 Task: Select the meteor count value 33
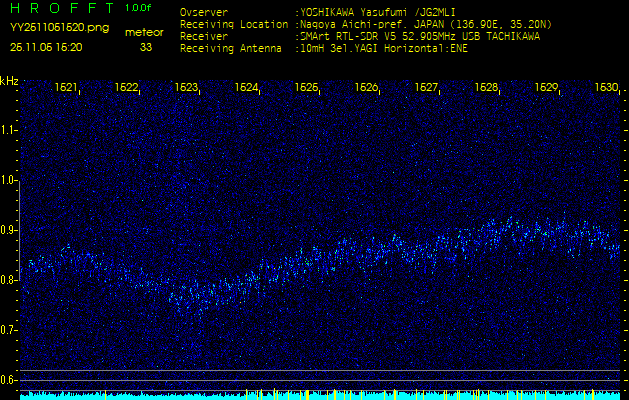(x=146, y=46)
